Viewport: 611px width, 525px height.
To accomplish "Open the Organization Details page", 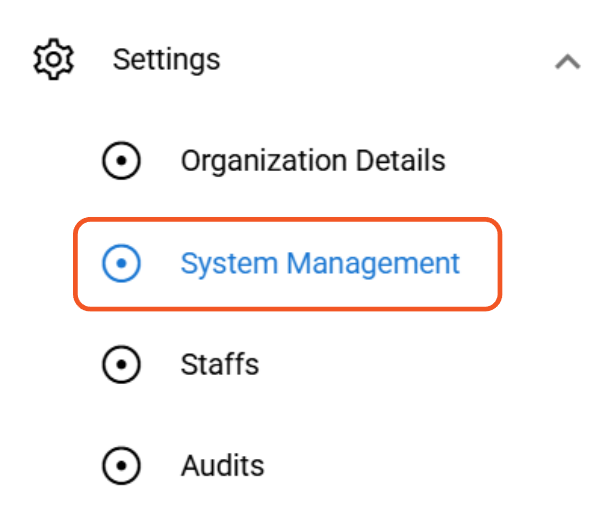I will click(312, 161).
